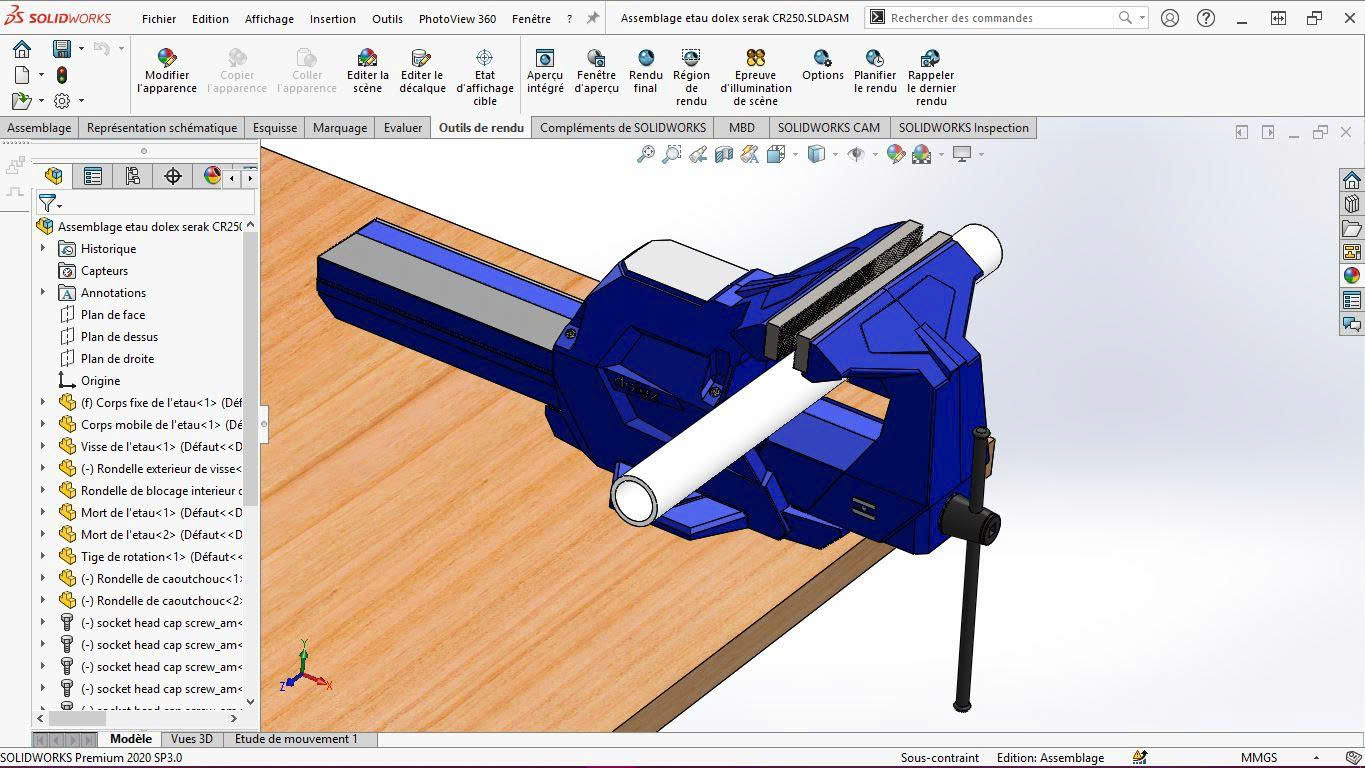The height and width of the screenshot is (768, 1365).
Task: Expand the Historique tree node
Action: tap(43, 249)
